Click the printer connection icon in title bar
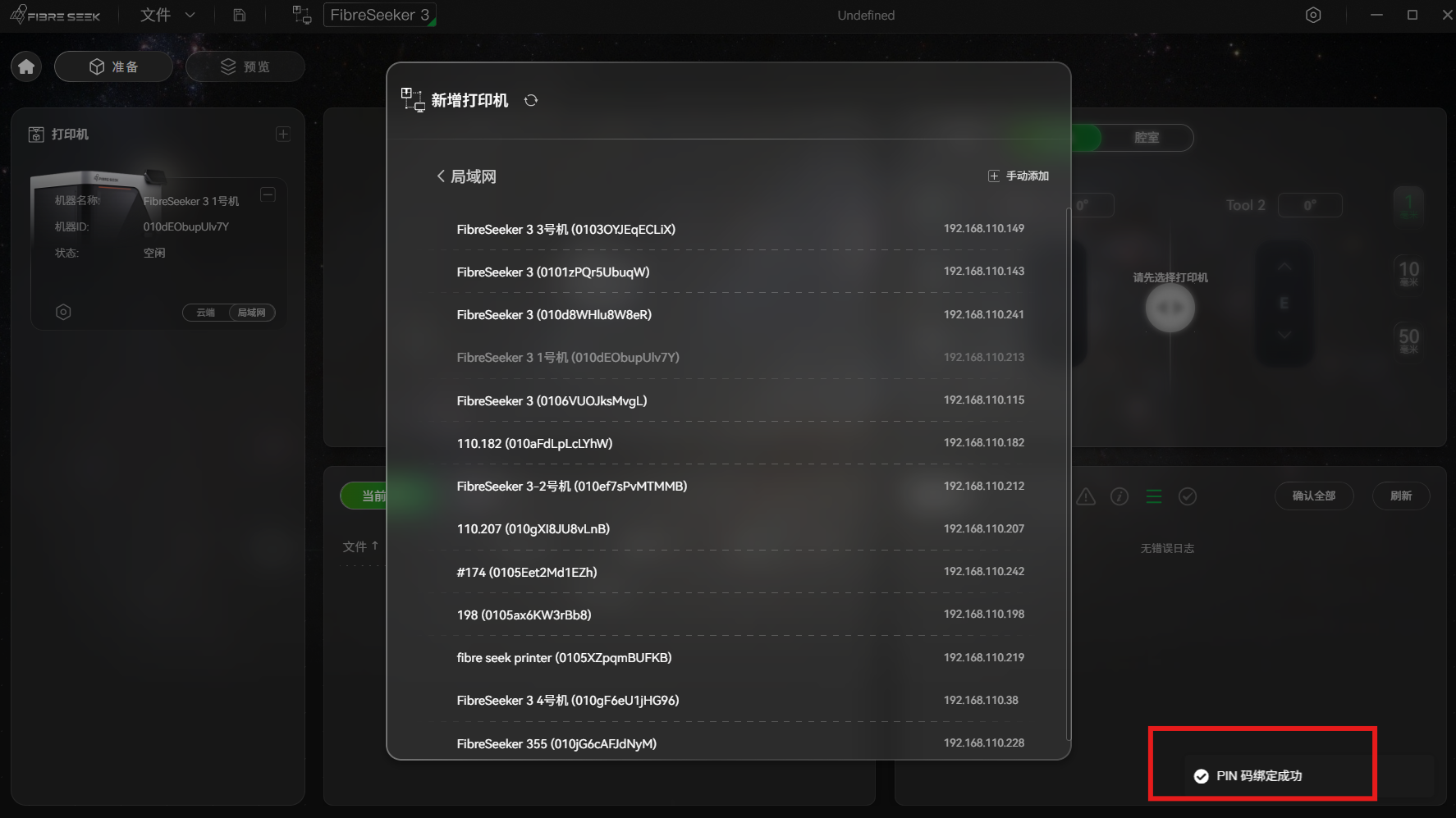This screenshot has width=1456, height=818. pos(301,15)
